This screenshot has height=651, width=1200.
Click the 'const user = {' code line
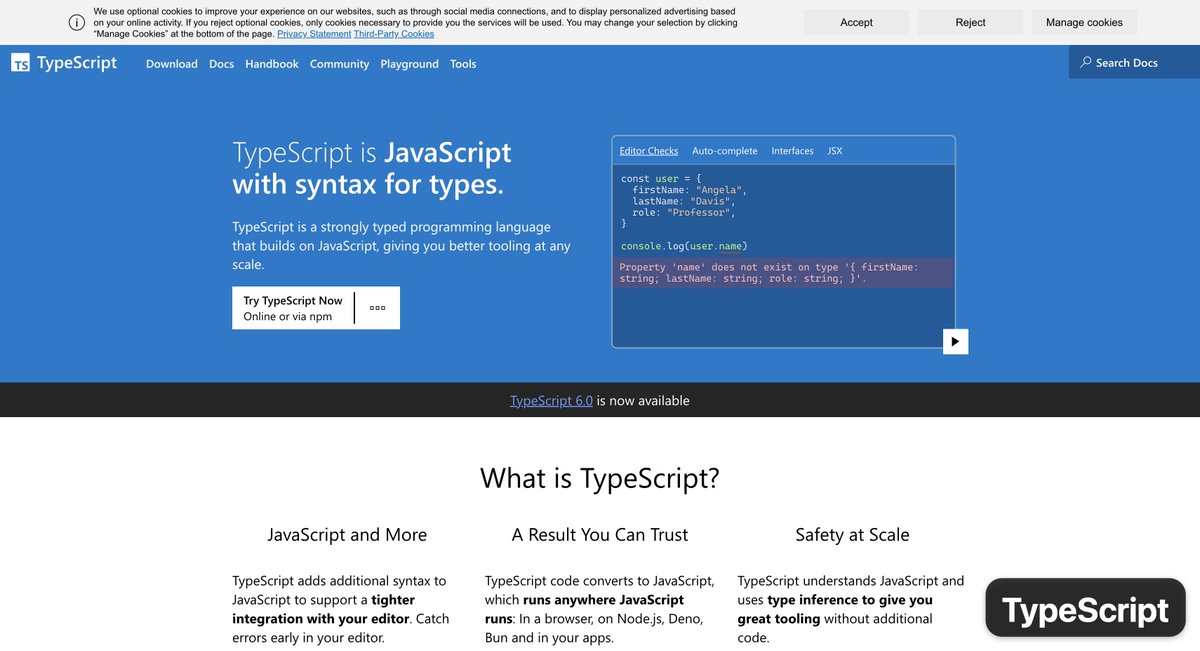point(661,178)
